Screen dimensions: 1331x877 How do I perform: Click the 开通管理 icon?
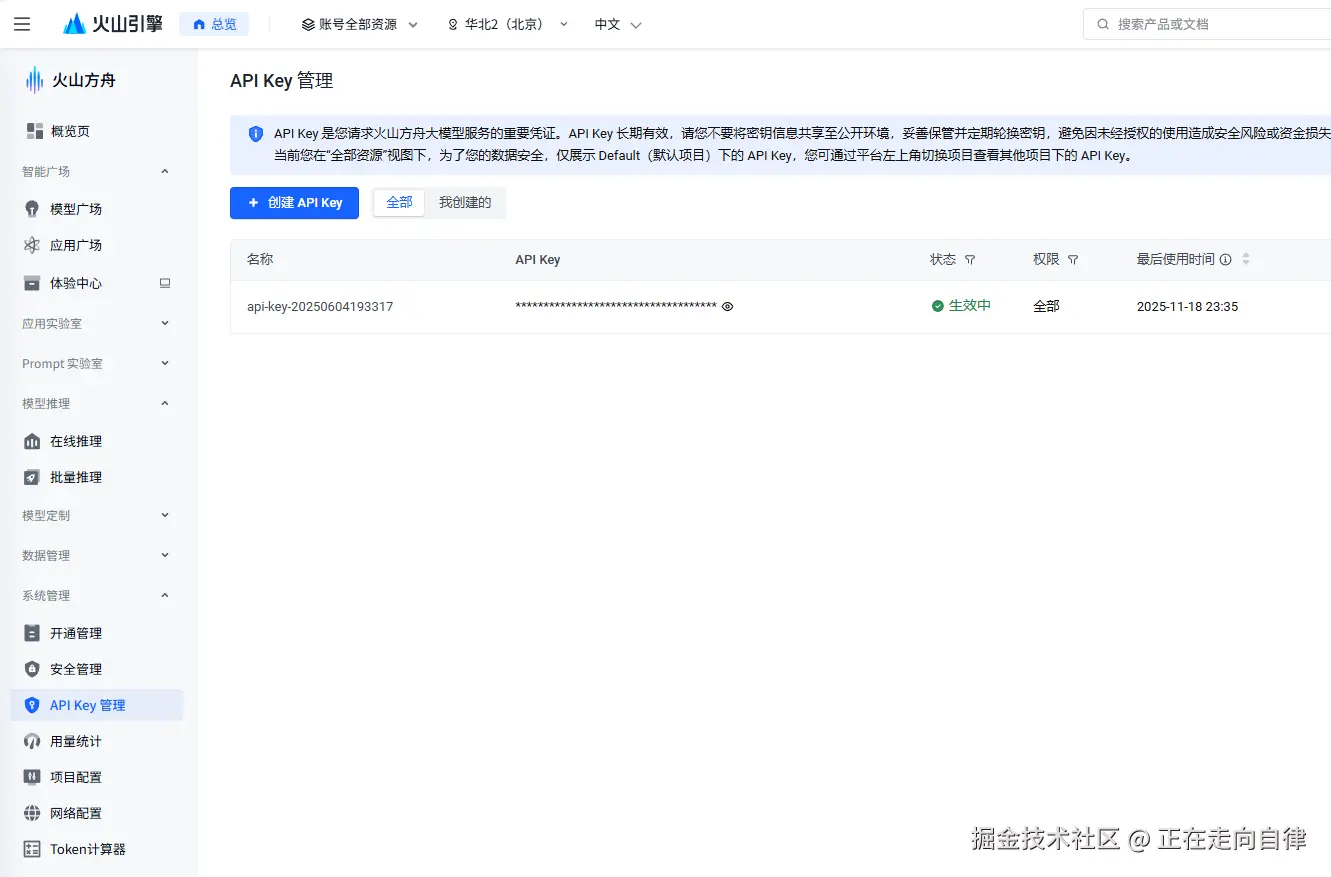[x=32, y=633]
